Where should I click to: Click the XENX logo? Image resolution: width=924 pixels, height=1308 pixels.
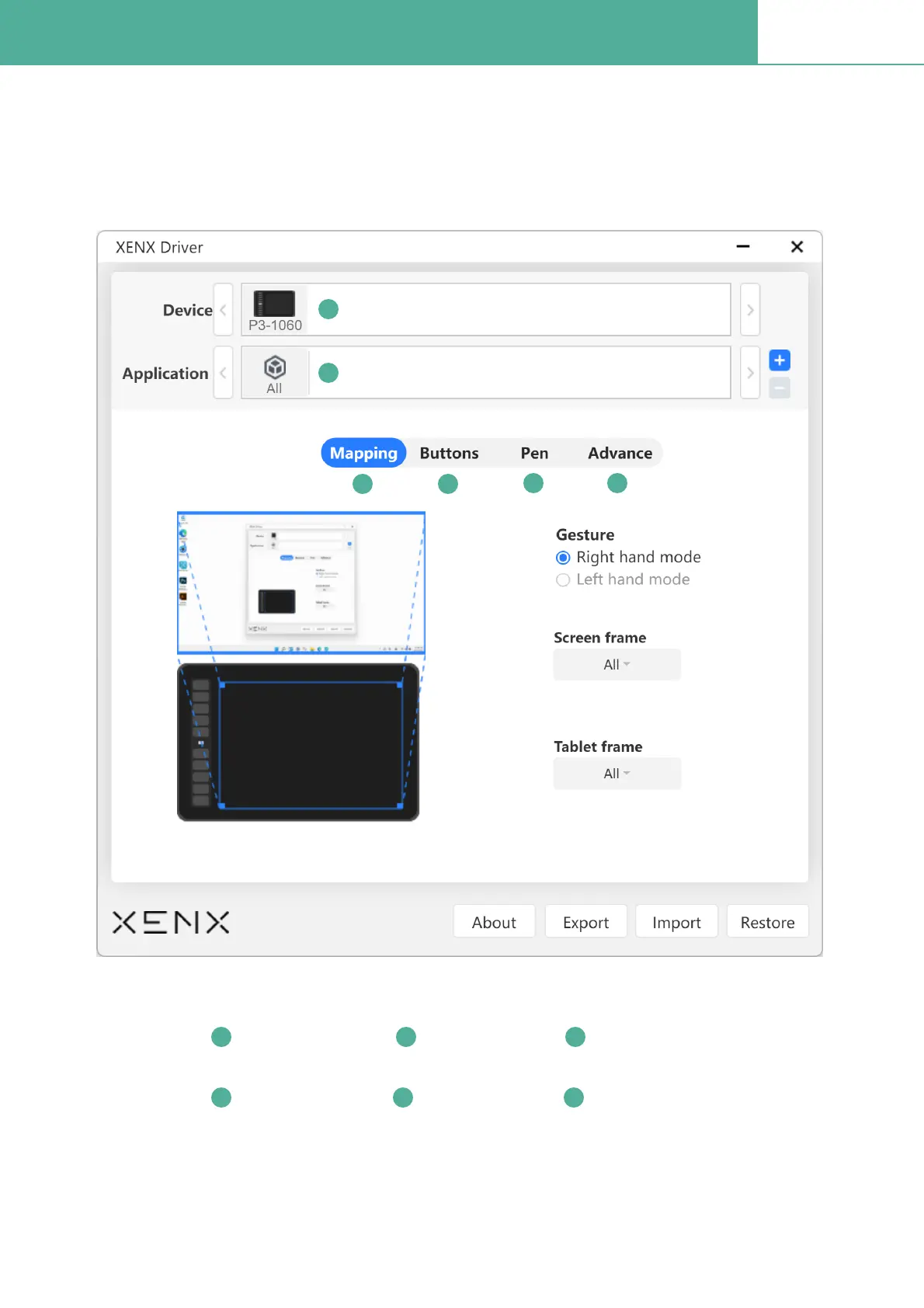tap(171, 922)
